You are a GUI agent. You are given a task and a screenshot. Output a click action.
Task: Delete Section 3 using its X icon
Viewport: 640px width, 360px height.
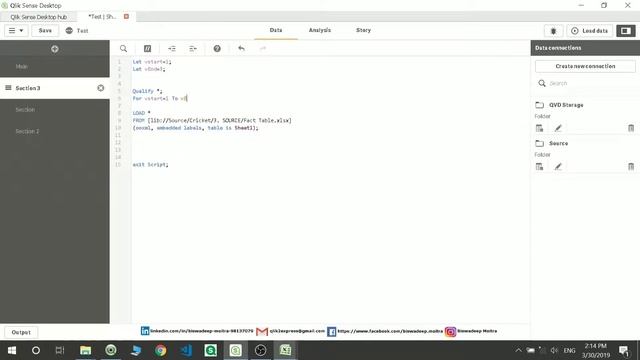[x=101, y=88]
